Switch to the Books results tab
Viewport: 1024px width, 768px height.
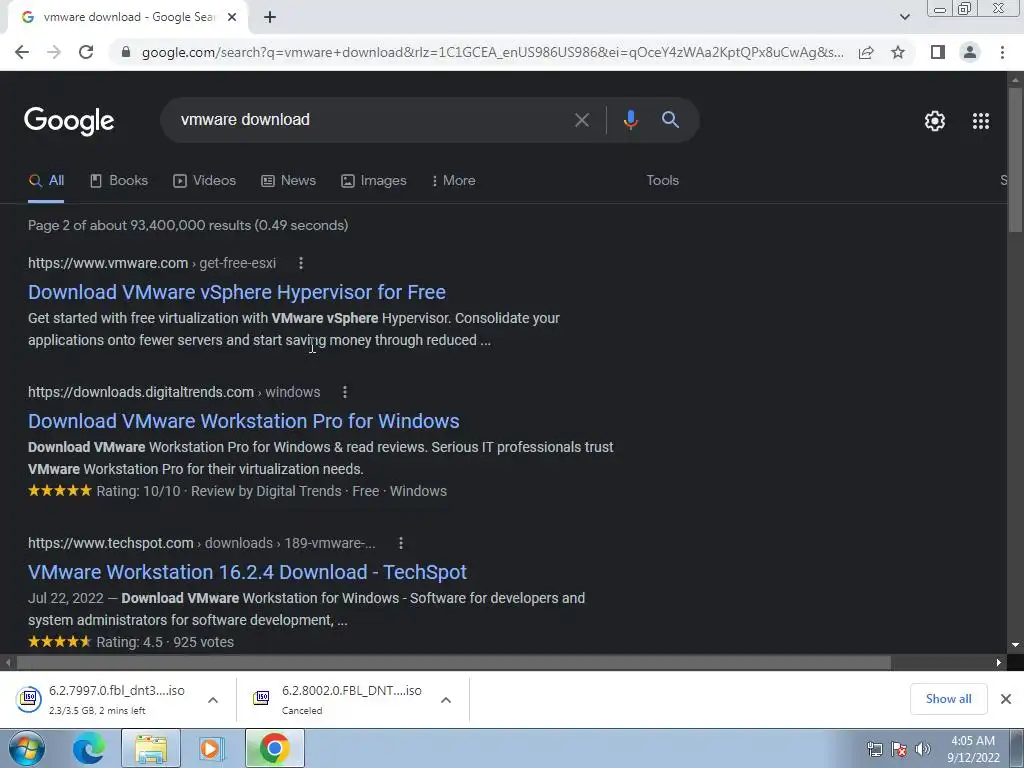tap(119, 181)
